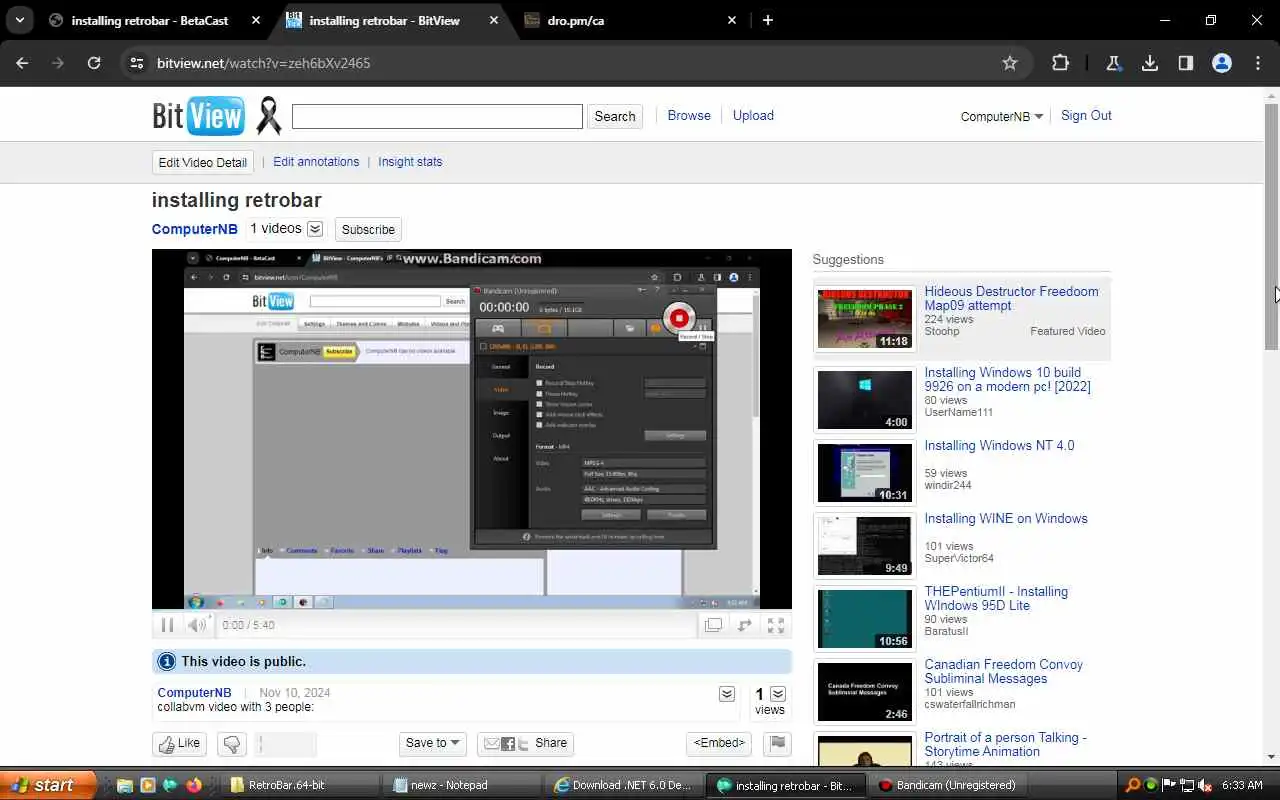Close the 'dro.pm/ca' tab
The image size is (1280, 800).
click(732, 20)
